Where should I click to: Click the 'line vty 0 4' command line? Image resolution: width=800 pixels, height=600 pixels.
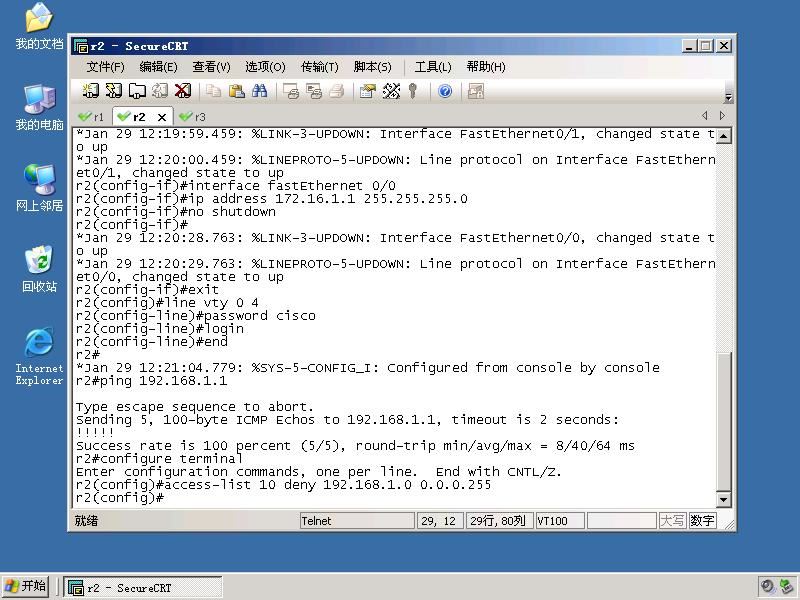coord(167,303)
